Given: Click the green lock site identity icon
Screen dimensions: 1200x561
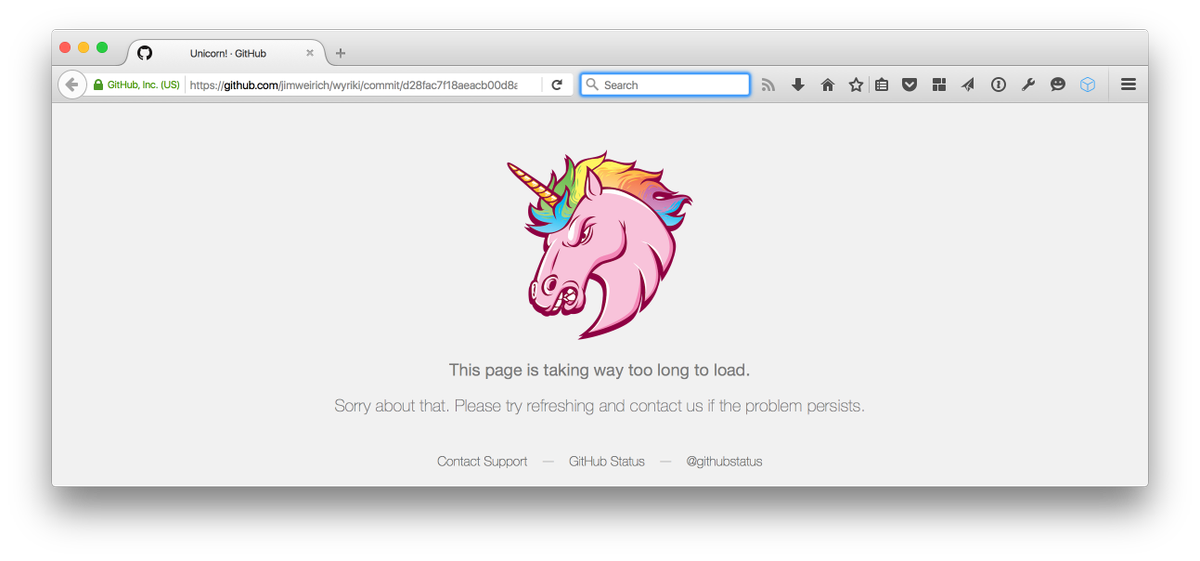Looking at the screenshot, I should pyautogui.click(x=98, y=85).
